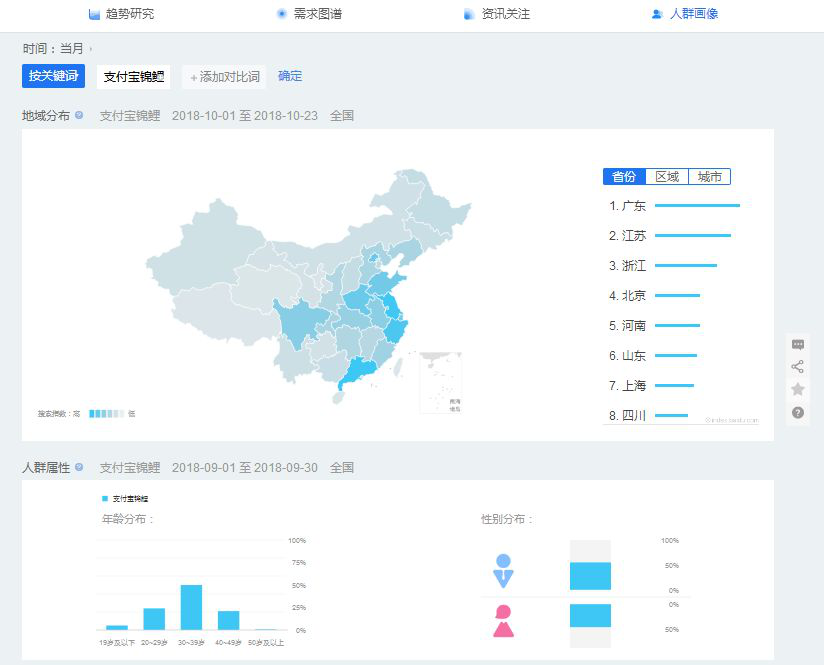Click the male gender figure icon
The width and height of the screenshot is (824, 665).
503,571
